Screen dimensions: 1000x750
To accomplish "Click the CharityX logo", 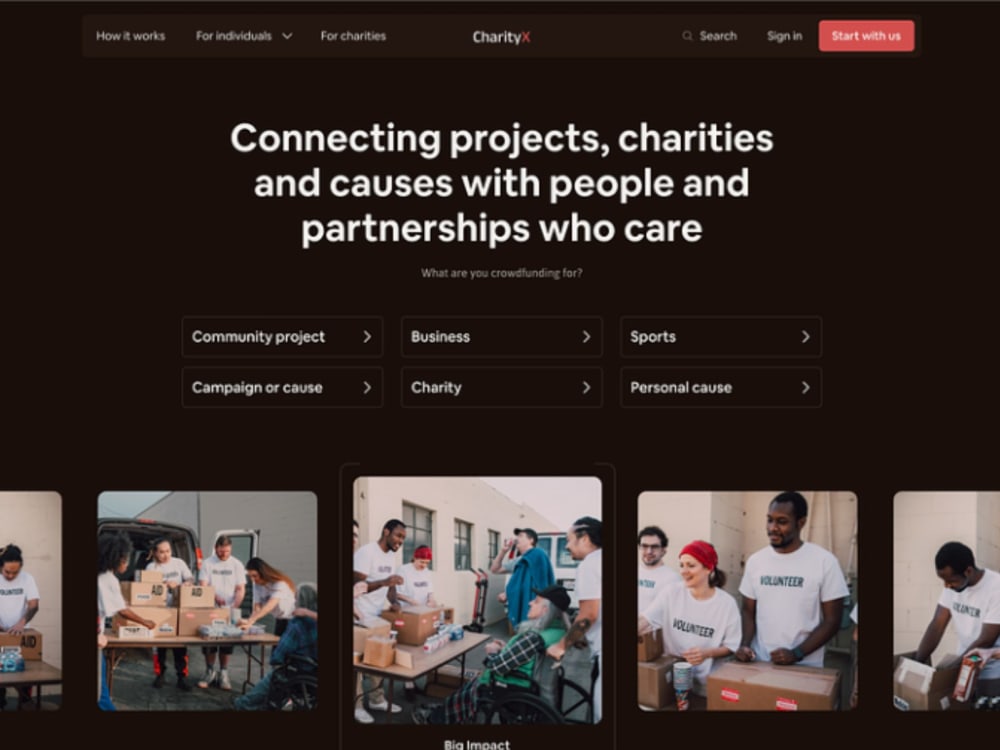I will [501, 37].
